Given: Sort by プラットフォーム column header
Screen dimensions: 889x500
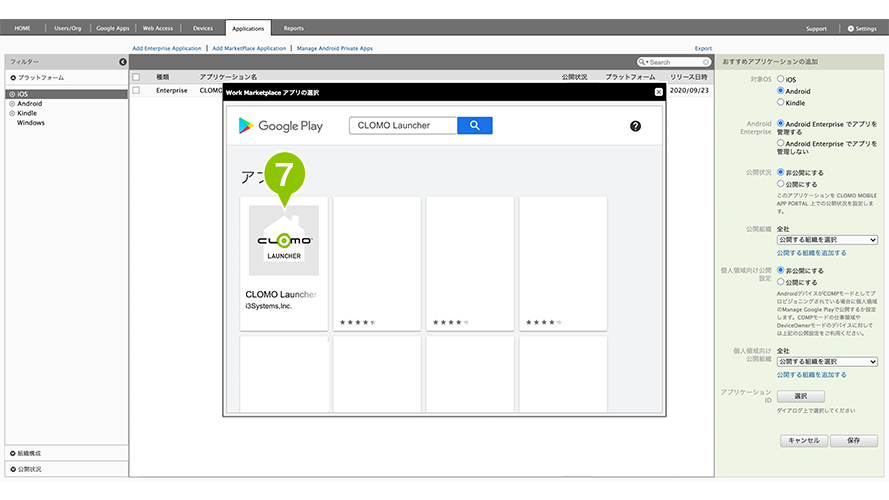Looking at the screenshot, I should 630,77.
